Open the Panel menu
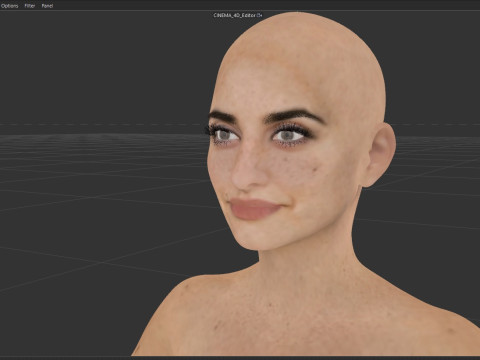Screen dimensions: 480x360 47,6
